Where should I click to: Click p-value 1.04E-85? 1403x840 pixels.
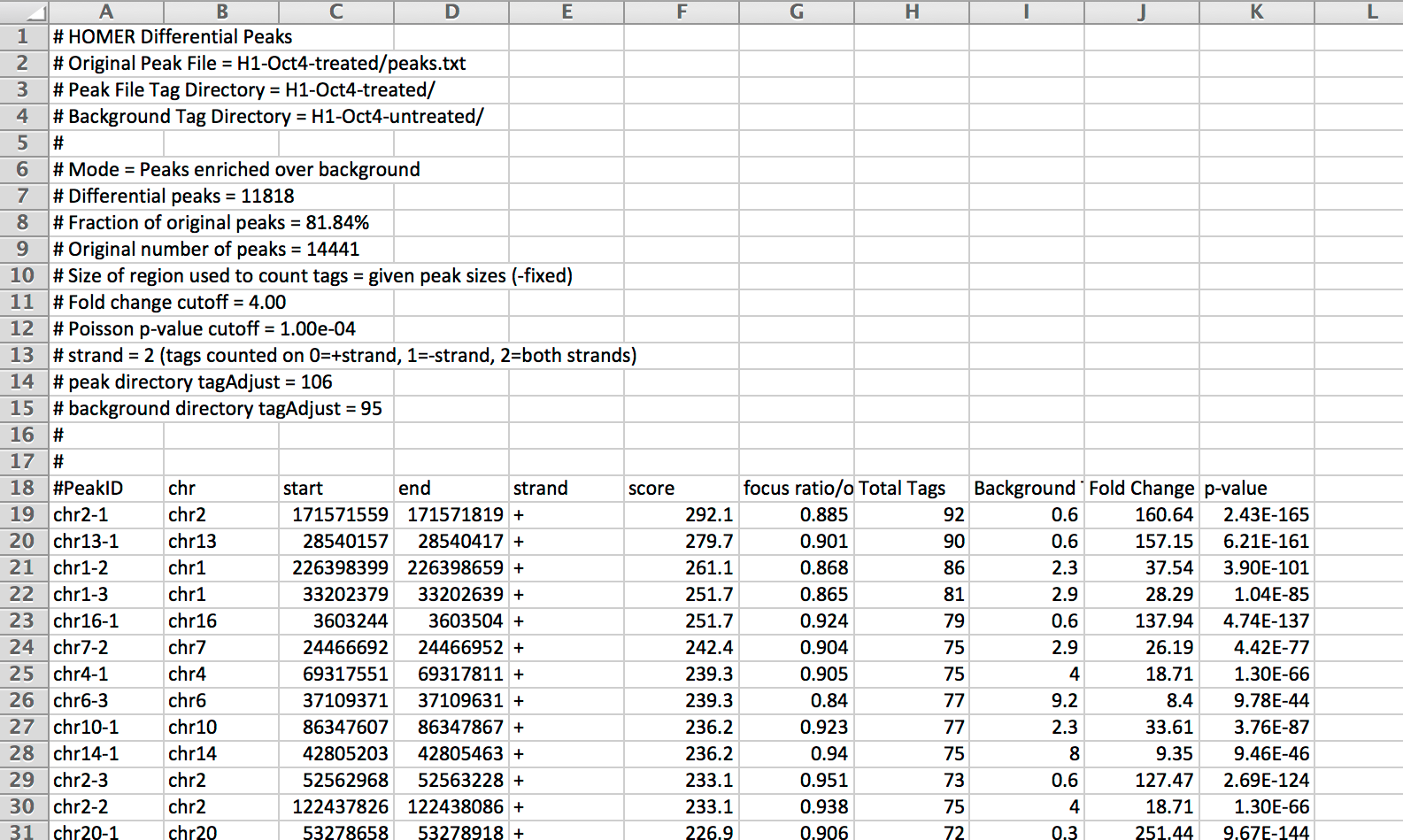(x=1257, y=594)
